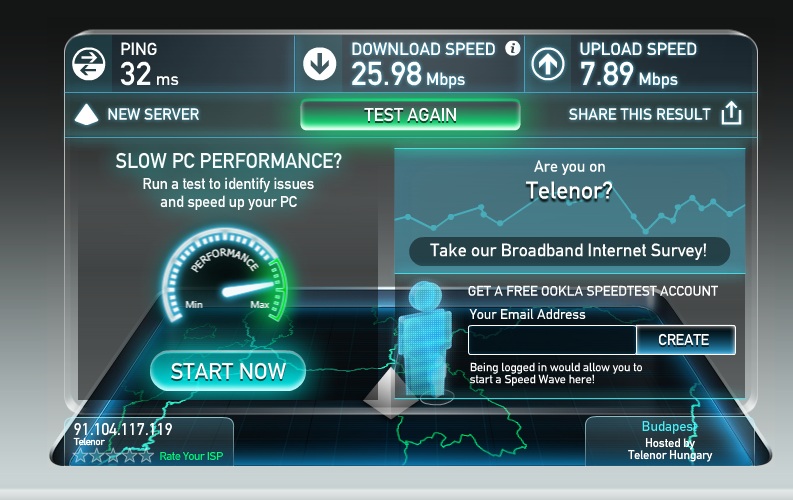The height and width of the screenshot is (500, 793).
Task: Start PC performance test with Start Now
Action: pyautogui.click(x=228, y=371)
